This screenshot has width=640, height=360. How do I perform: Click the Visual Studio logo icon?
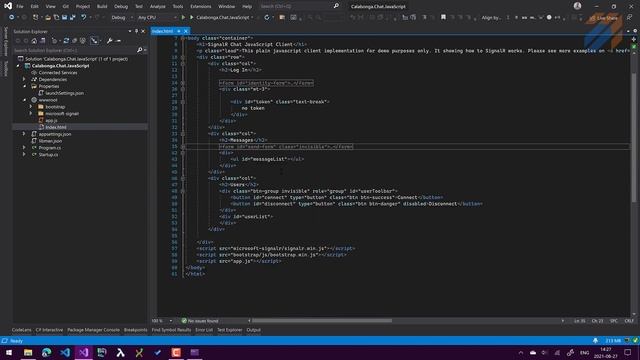8,6
